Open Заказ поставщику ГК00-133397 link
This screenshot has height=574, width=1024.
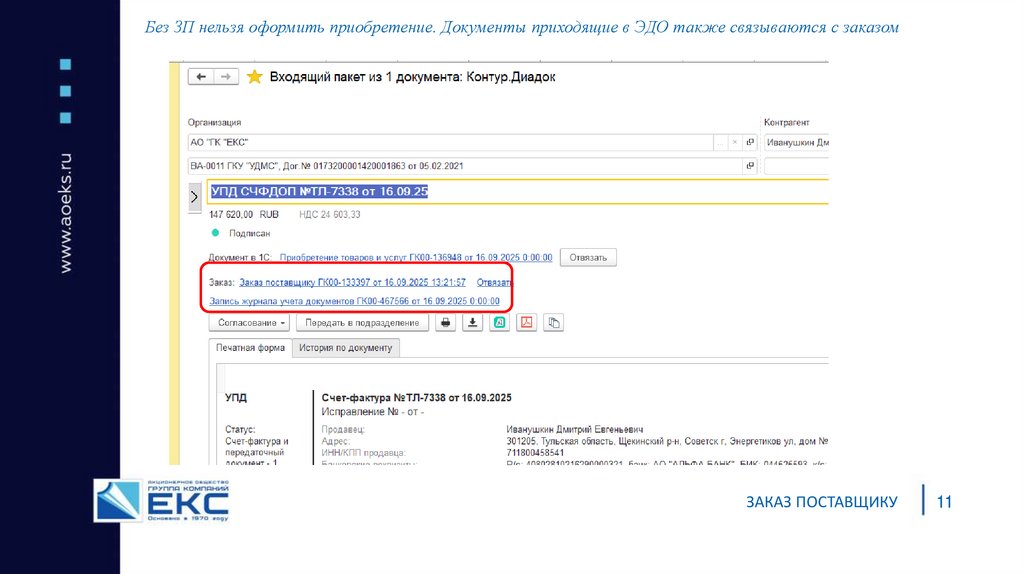click(x=353, y=282)
